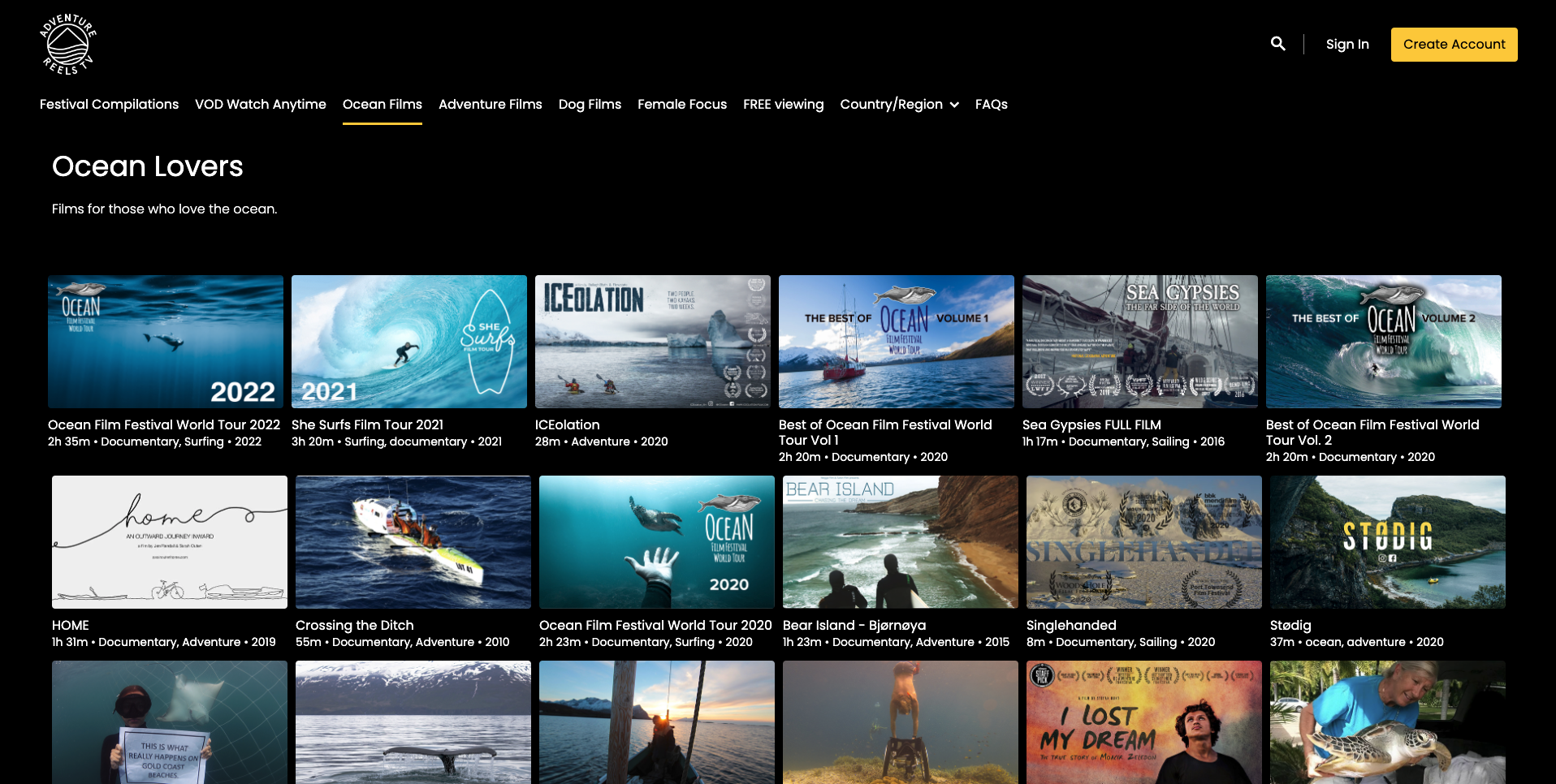This screenshot has width=1556, height=784.
Task: Open the Festival Compilations menu item
Action: [109, 104]
